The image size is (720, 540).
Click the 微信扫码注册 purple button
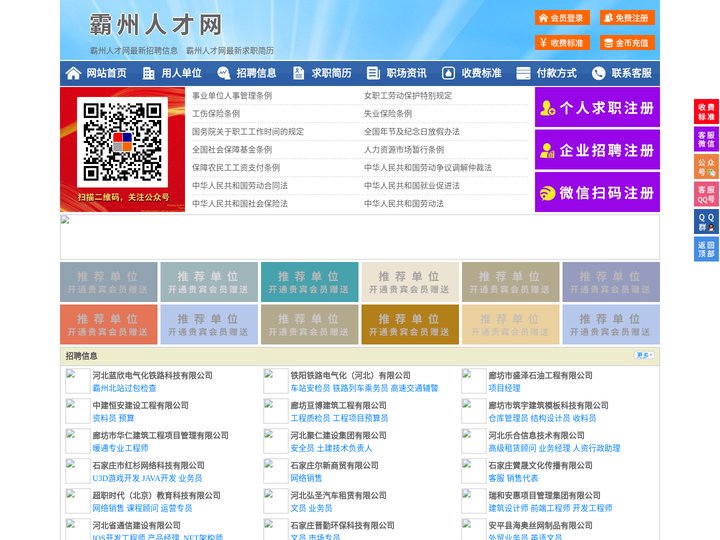point(597,192)
